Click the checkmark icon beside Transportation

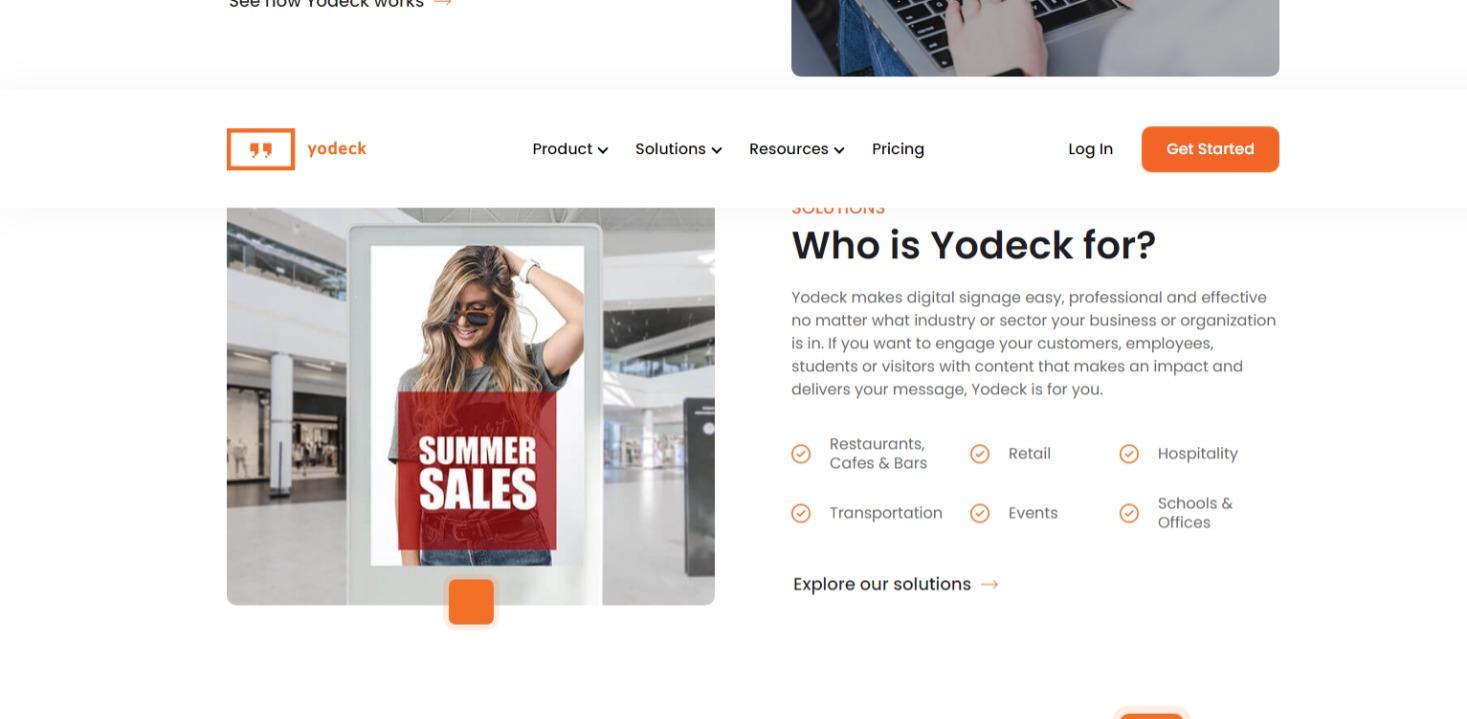(x=801, y=513)
